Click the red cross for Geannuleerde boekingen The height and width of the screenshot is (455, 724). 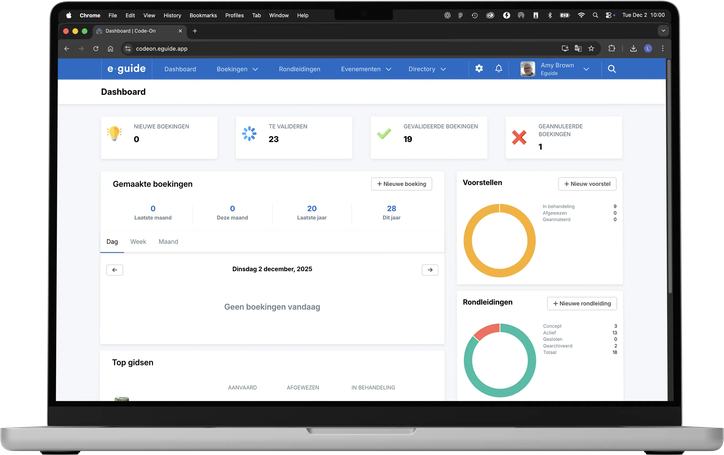(x=519, y=137)
